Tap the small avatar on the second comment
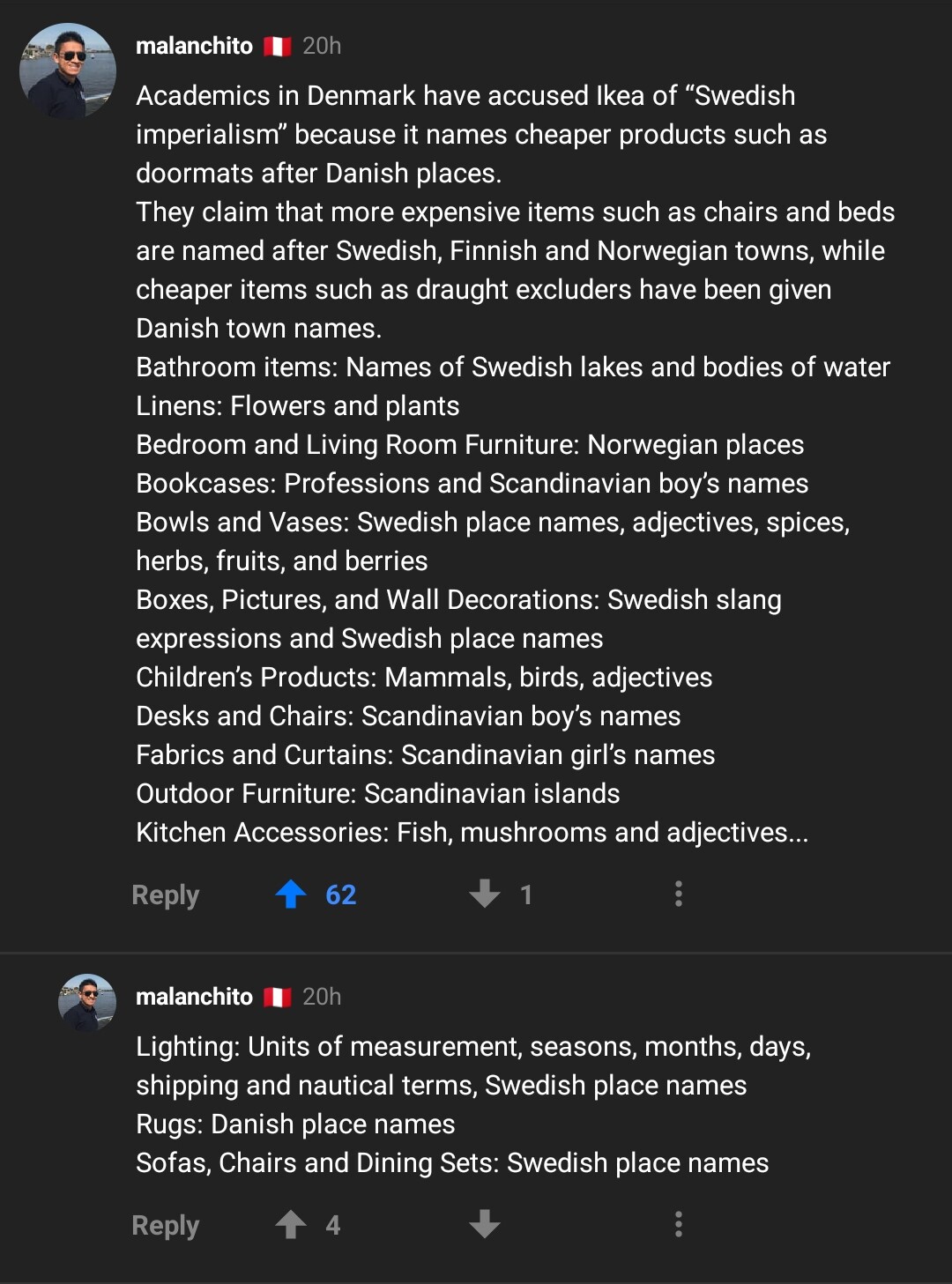Screen dimensions: 952x1284 coord(87,1002)
